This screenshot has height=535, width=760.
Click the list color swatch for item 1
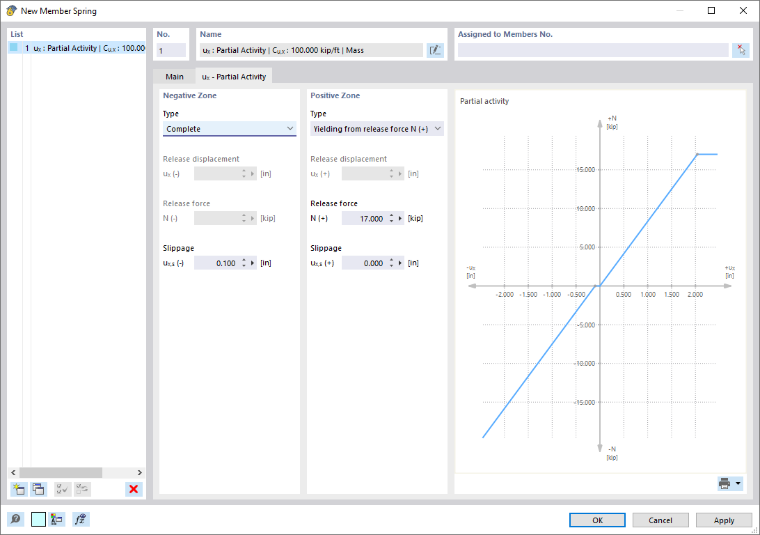point(14,47)
